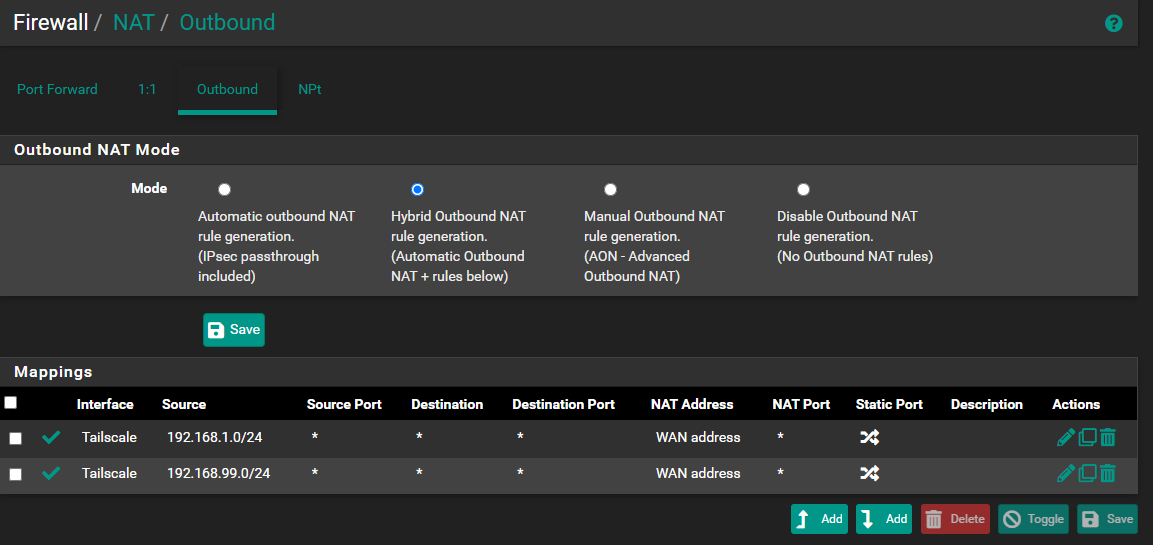Click the Save button under Outbound NAT Mode
Image resolution: width=1153 pixels, height=545 pixels.
point(234,330)
